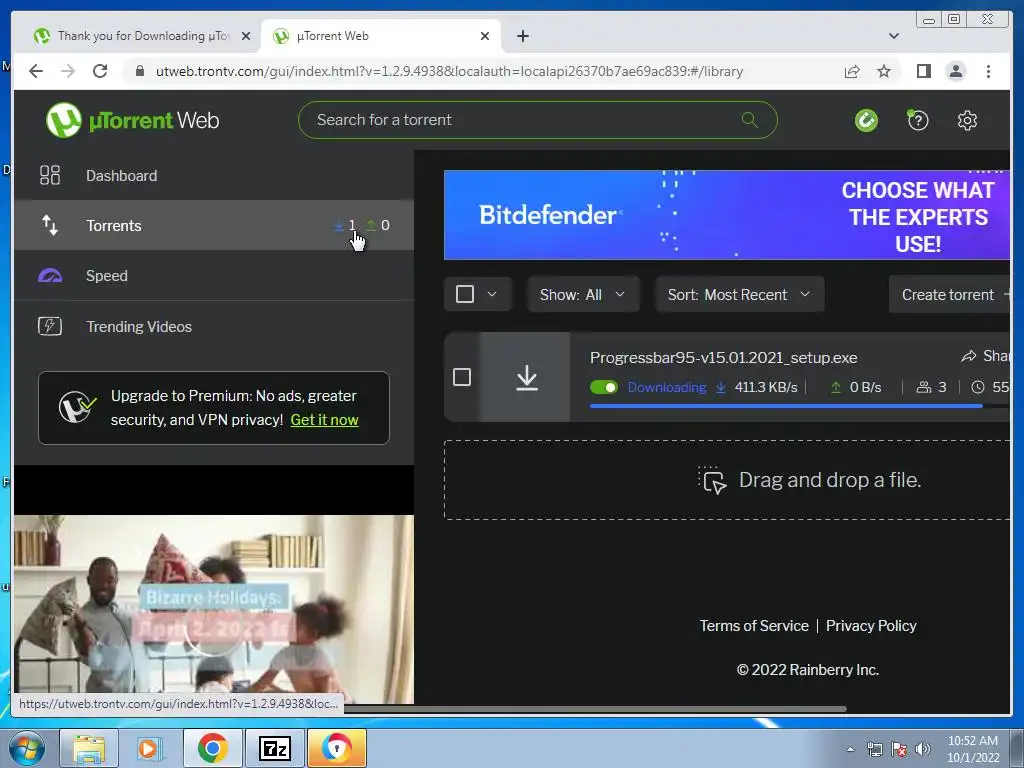Viewport: 1024px width, 768px height.
Task: Toggle the Downloading switch off
Action: (603, 387)
